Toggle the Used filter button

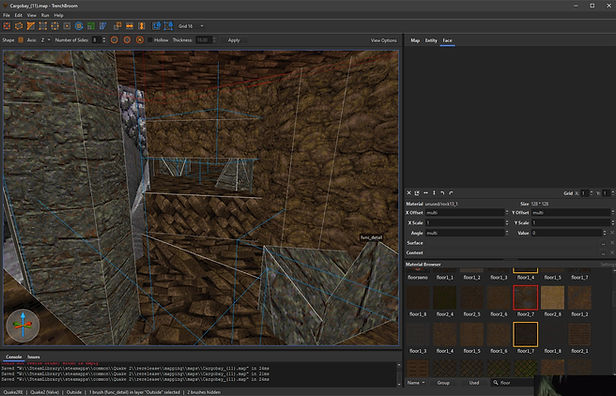click(474, 383)
